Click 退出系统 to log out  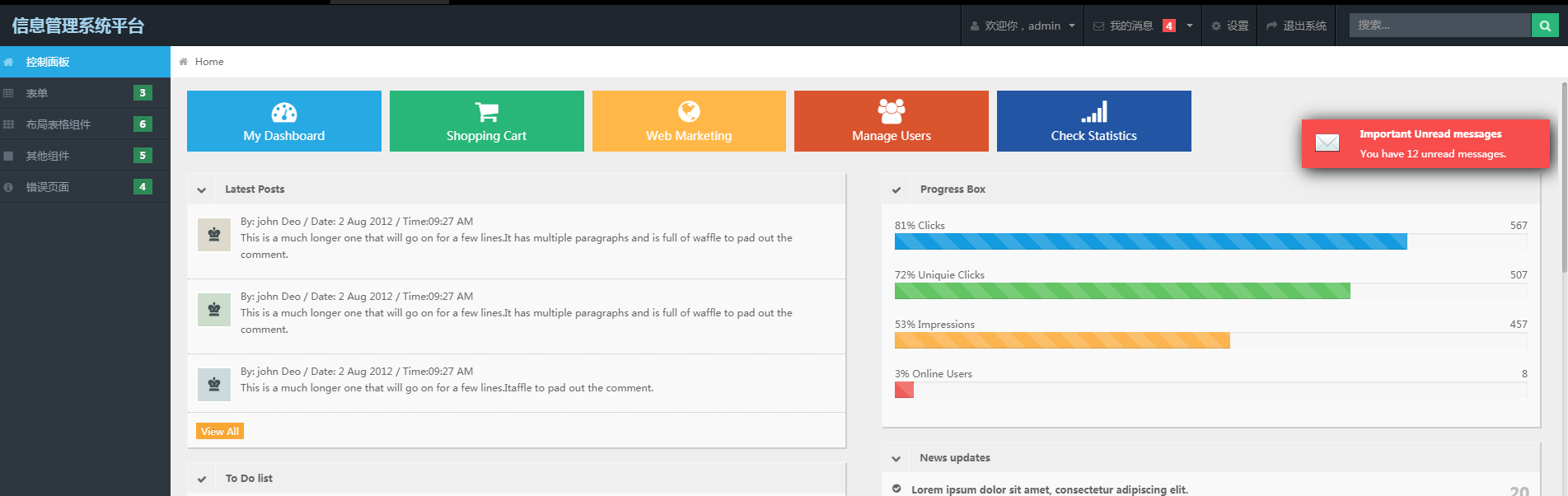pos(1297,26)
